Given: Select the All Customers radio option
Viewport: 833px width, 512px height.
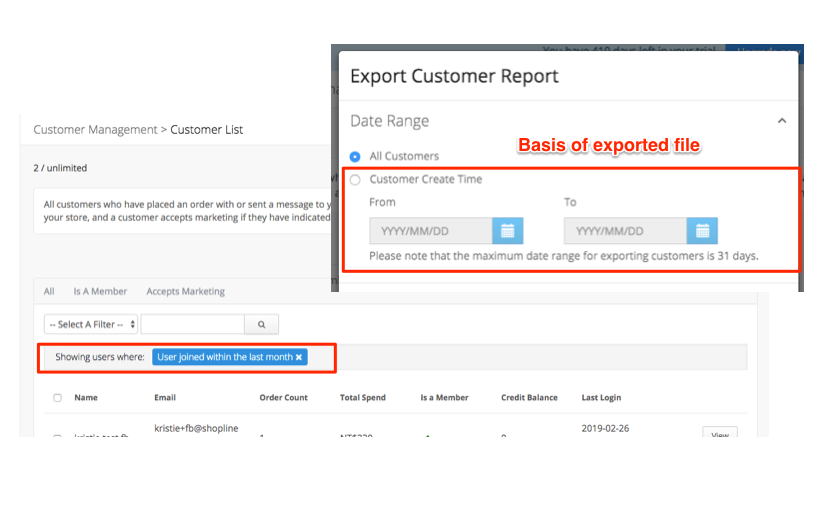Looking at the screenshot, I should tap(355, 156).
